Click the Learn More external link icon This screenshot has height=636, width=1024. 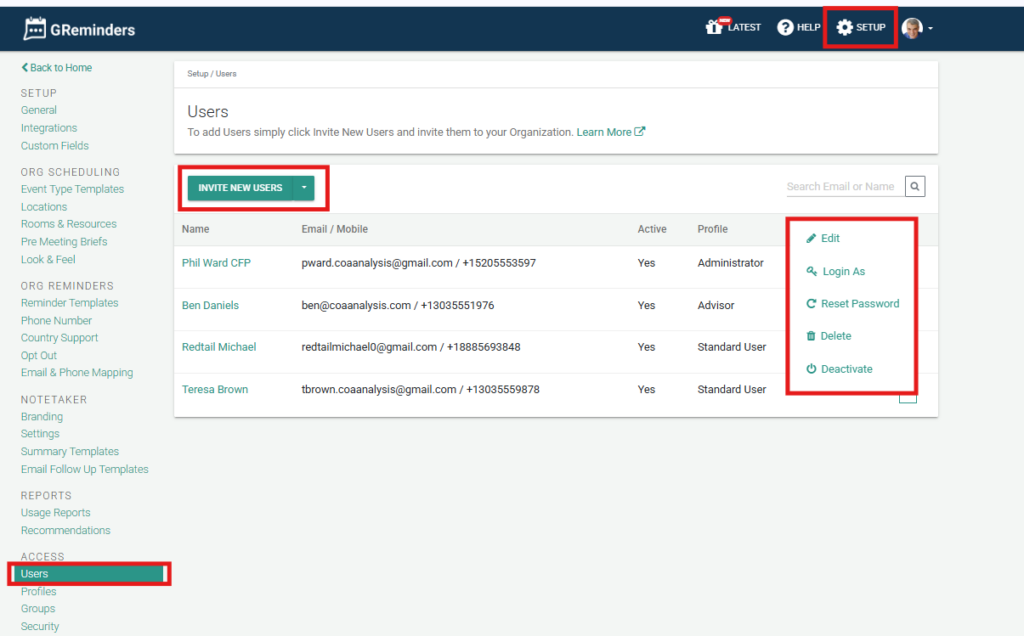coord(640,132)
